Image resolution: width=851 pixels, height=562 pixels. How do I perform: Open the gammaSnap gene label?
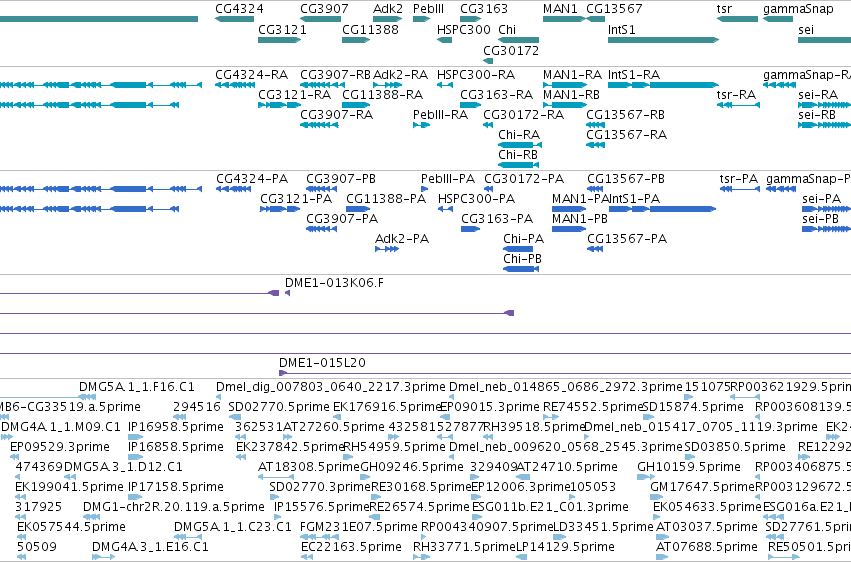(798, 9)
